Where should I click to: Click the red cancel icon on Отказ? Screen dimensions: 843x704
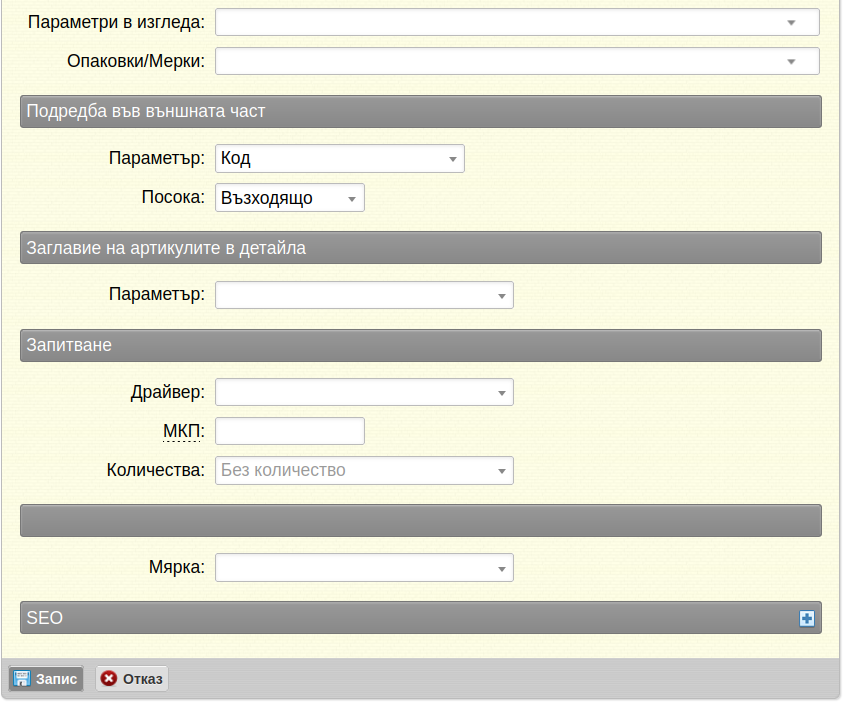tap(109, 678)
